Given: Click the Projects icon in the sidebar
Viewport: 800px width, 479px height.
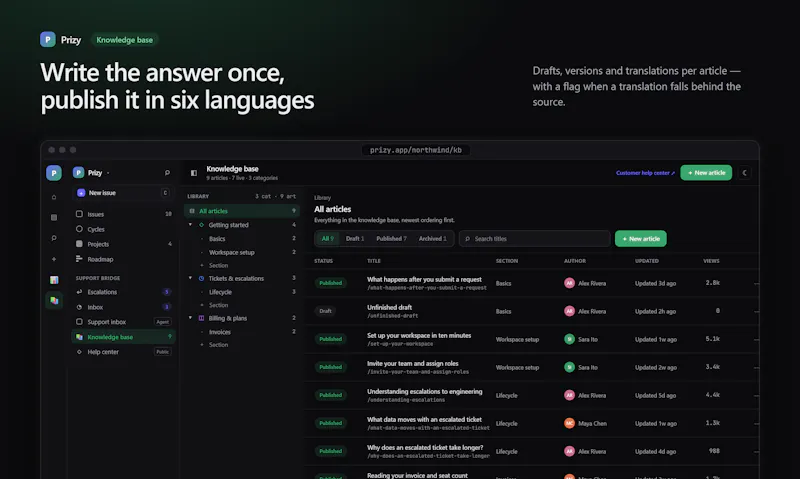Looking at the screenshot, I should tap(79, 244).
